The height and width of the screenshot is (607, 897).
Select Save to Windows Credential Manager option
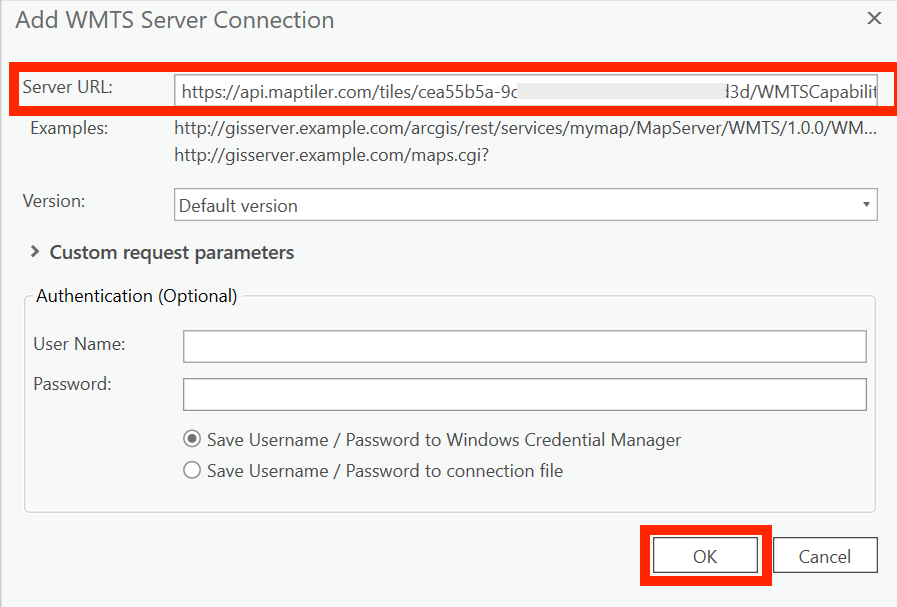[192, 439]
